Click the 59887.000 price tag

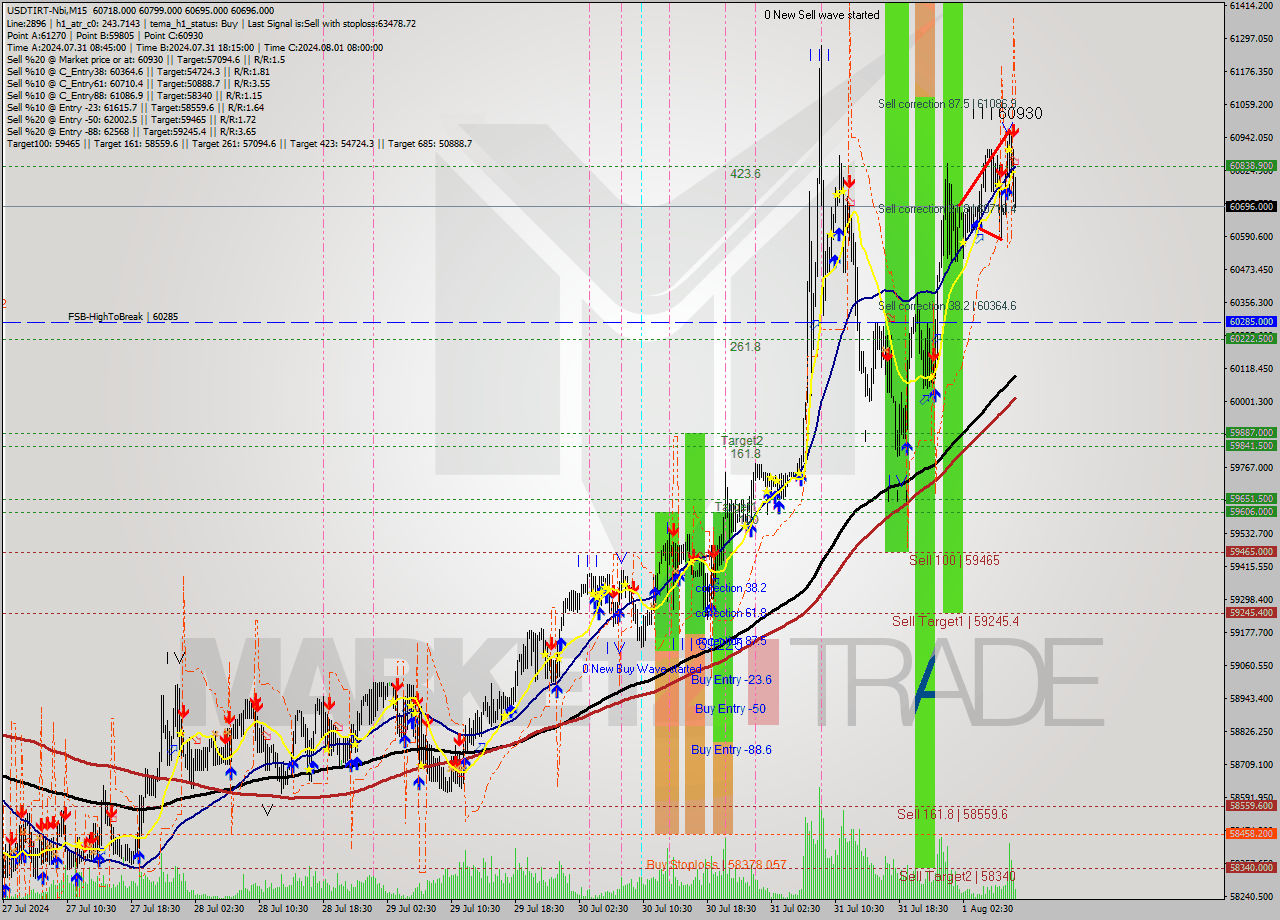point(1250,433)
